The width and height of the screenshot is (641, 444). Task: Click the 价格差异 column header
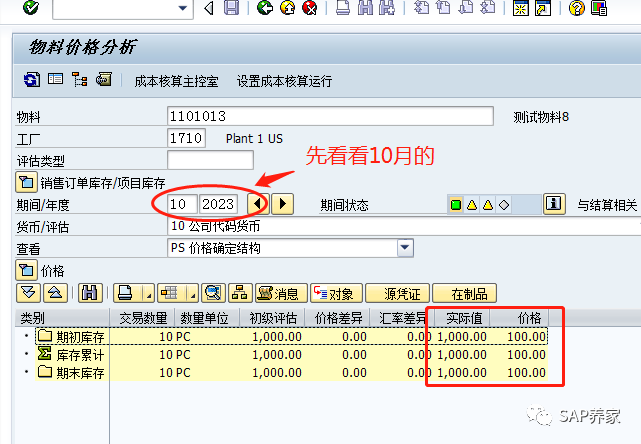337,318
